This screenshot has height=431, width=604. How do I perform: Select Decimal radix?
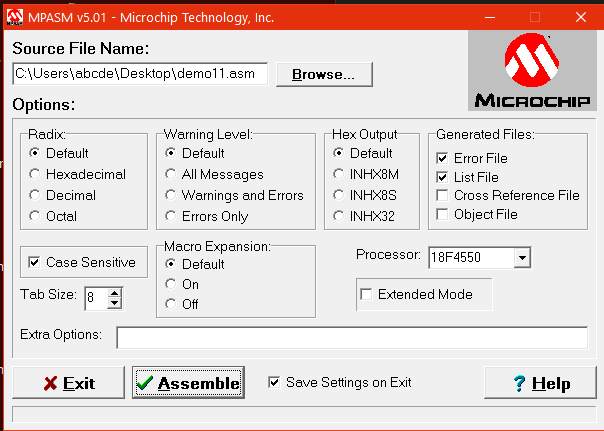(35, 195)
